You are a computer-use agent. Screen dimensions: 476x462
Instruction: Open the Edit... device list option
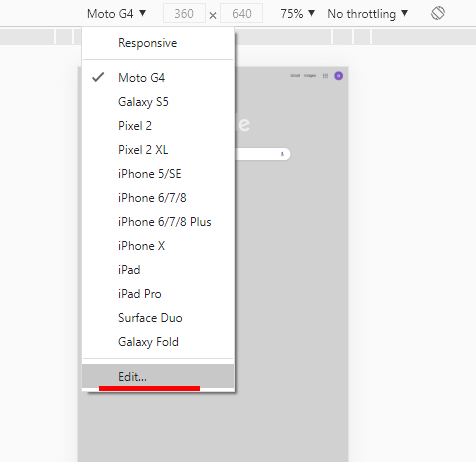tap(158, 376)
